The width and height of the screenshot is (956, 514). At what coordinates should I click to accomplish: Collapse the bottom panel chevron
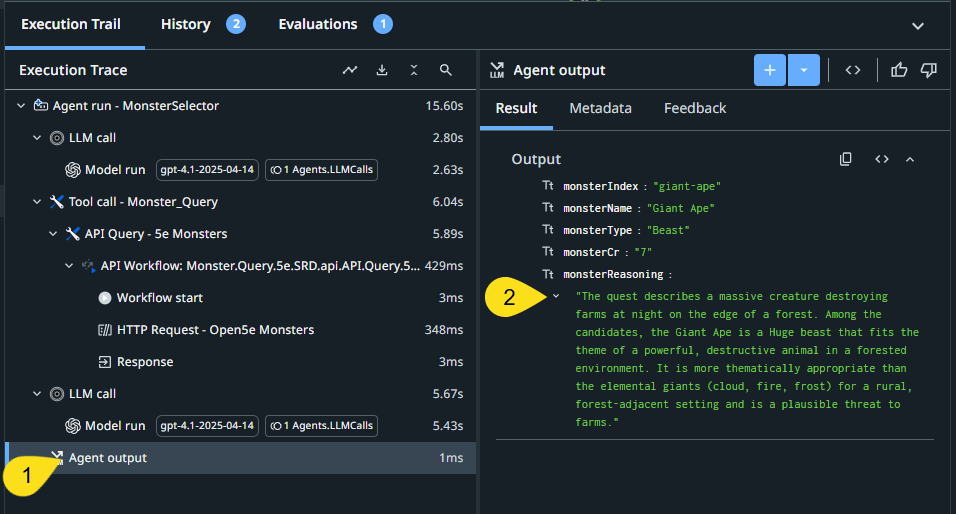[x=918, y=26]
